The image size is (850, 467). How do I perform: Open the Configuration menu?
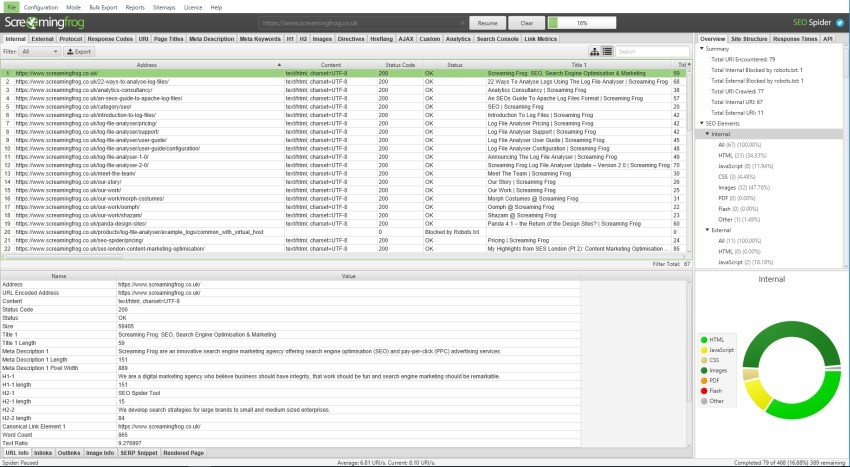point(41,8)
